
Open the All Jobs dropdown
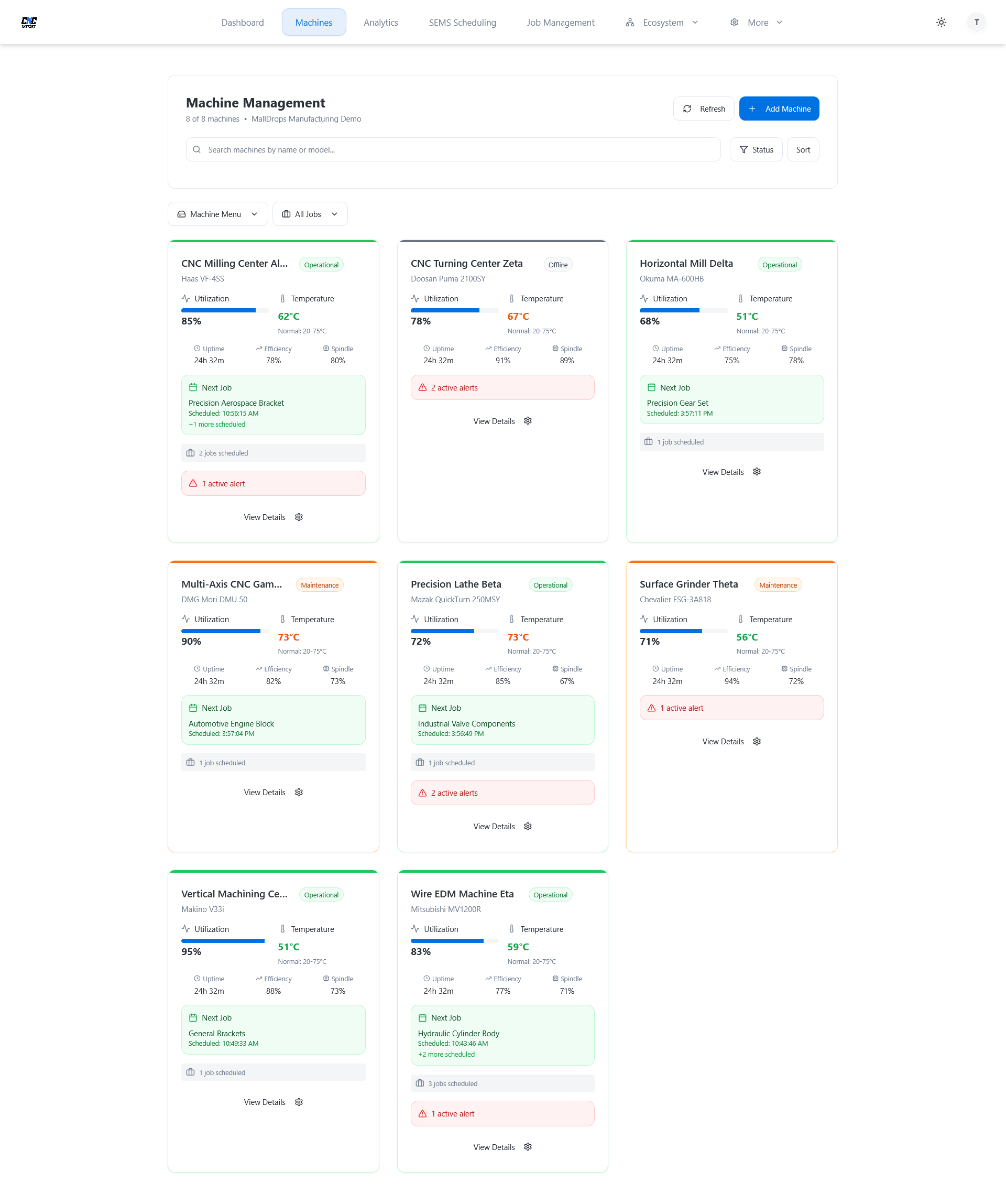tap(310, 214)
